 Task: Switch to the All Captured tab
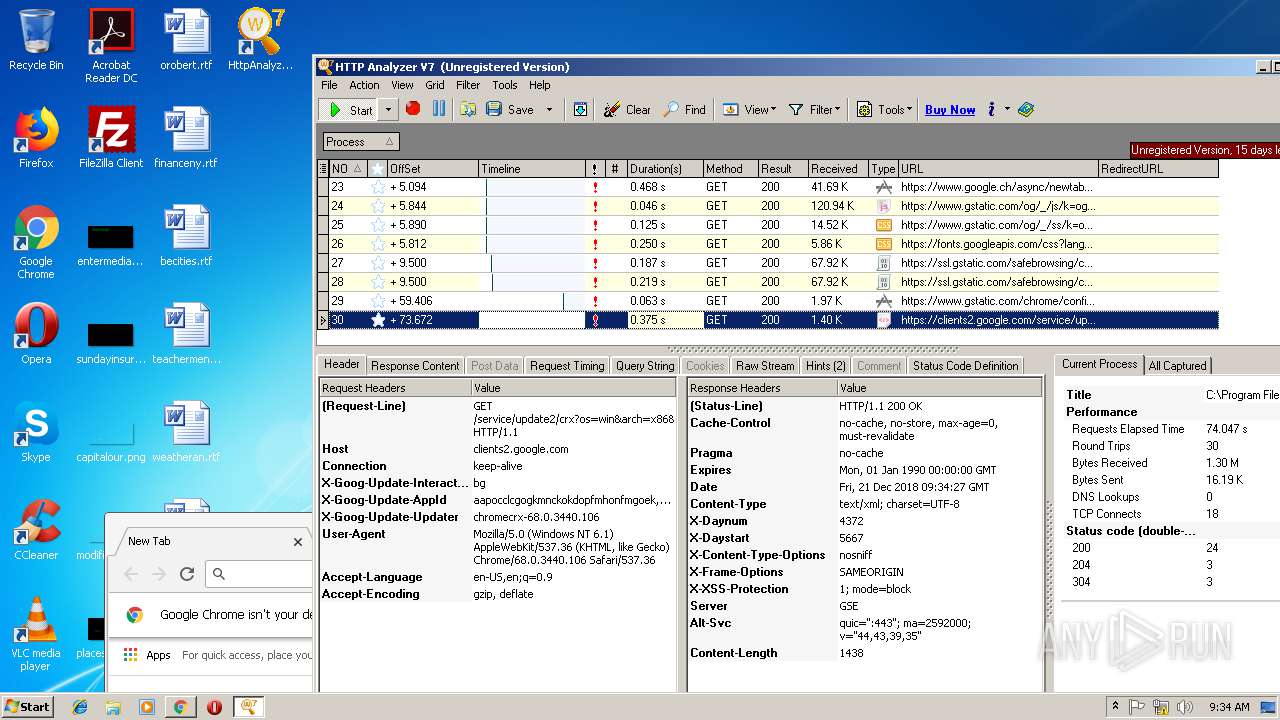(x=1177, y=366)
